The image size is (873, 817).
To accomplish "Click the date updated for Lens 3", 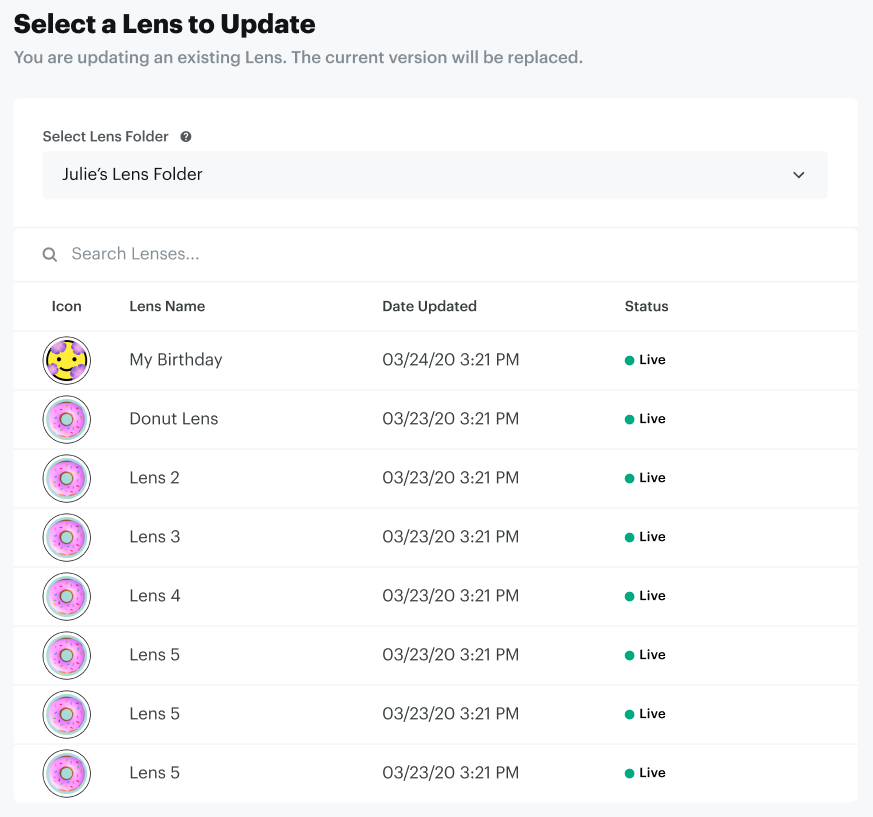I will tap(450, 537).
